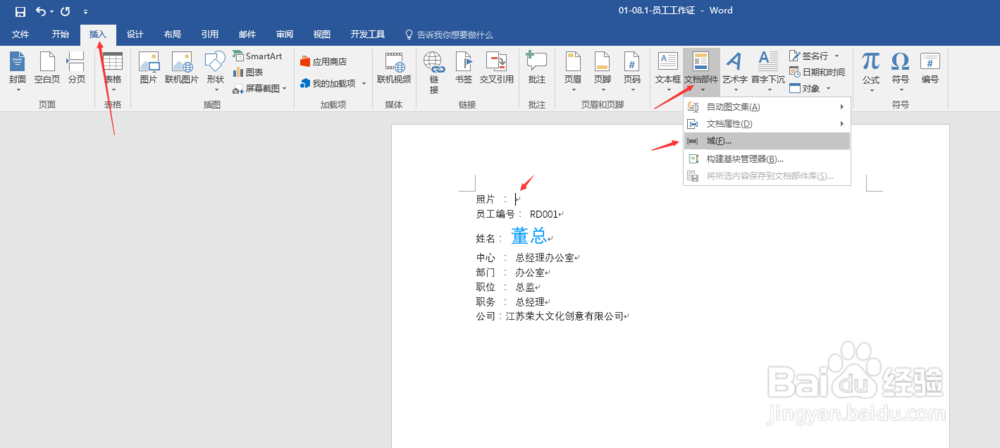Switch to the References (引用) tab
The width and height of the screenshot is (1000, 448).
(x=210, y=34)
